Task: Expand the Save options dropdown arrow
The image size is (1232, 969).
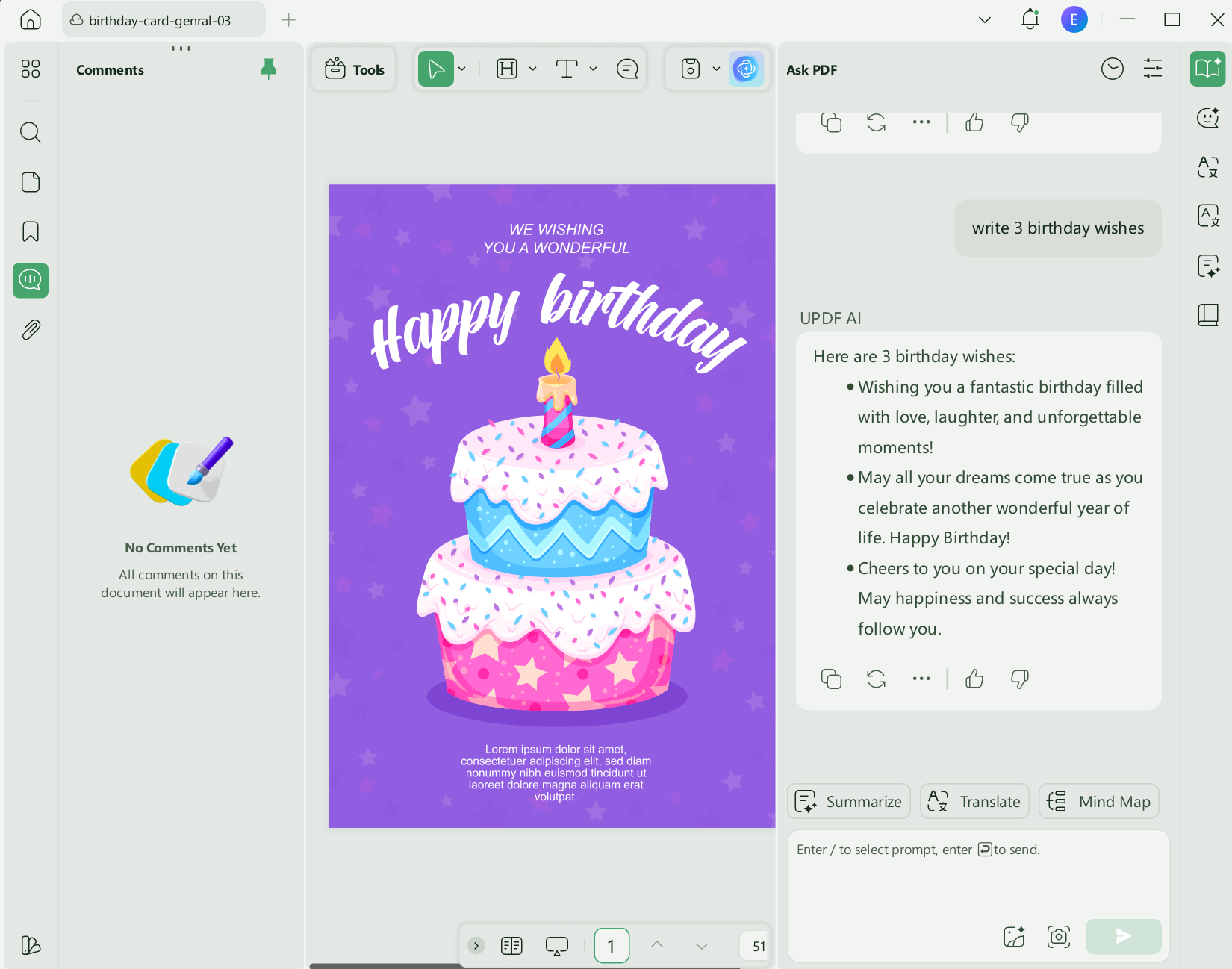Action: pos(716,69)
